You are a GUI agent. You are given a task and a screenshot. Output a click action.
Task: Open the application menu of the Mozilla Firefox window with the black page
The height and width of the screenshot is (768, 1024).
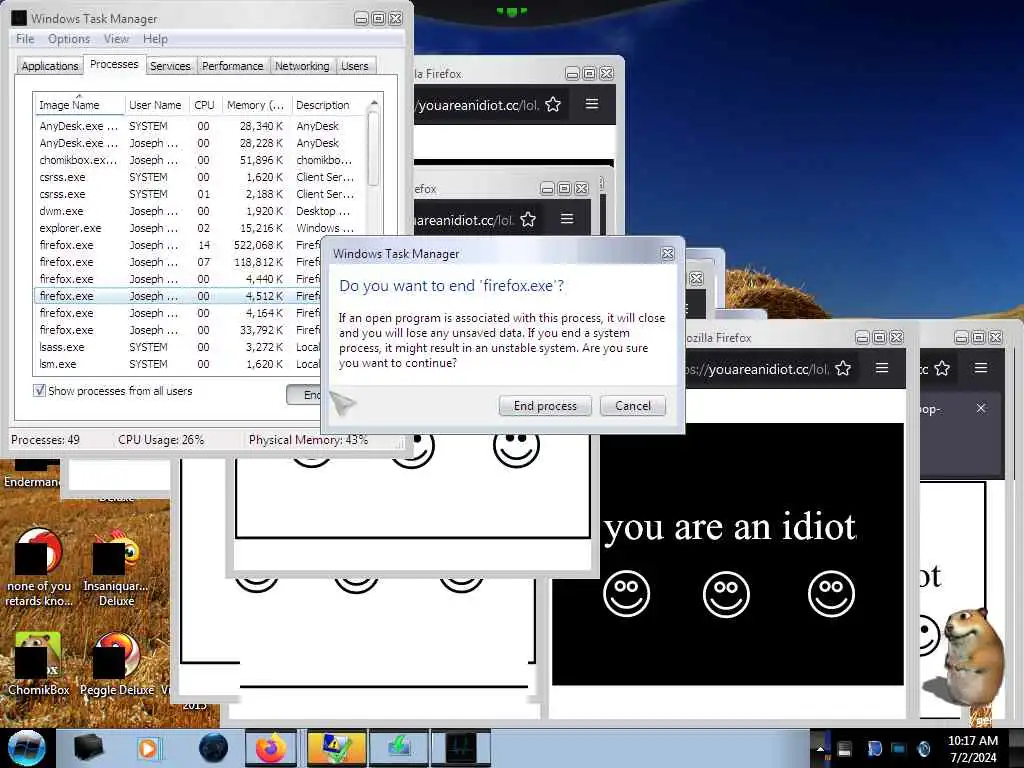[x=882, y=368]
